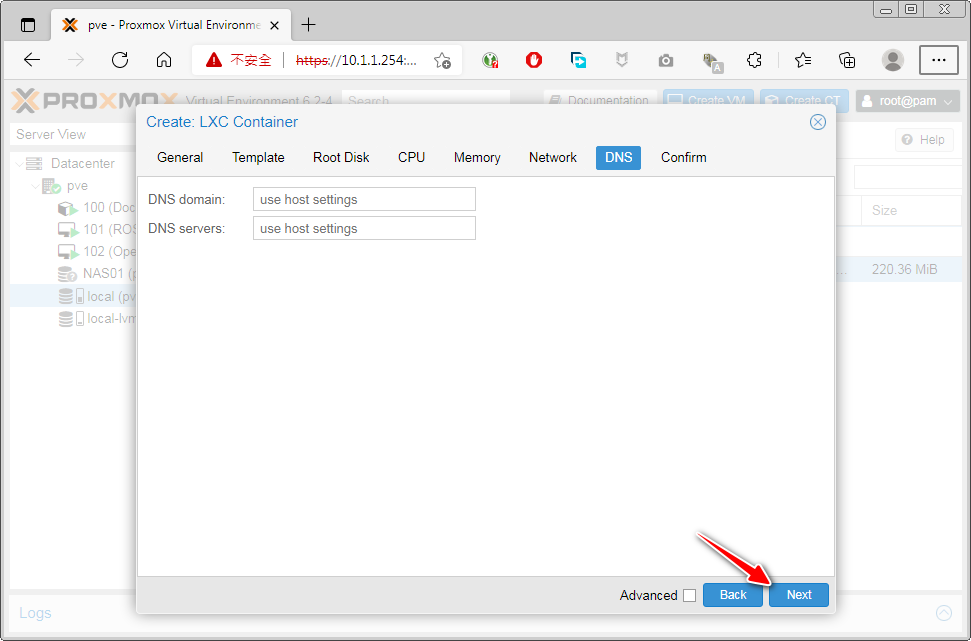Close the Create LXC Container dialog
This screenshot has height=641, width=971.
(817, 122)
